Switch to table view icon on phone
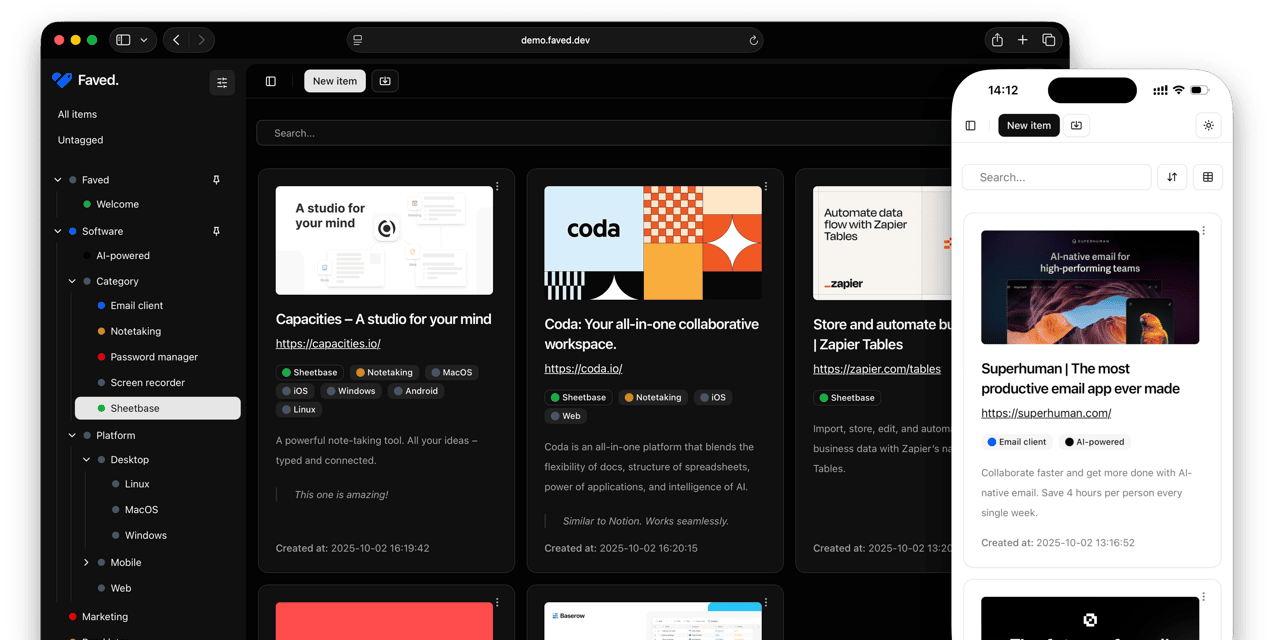Viewport: 1280px width, 640px height. 1208,177
